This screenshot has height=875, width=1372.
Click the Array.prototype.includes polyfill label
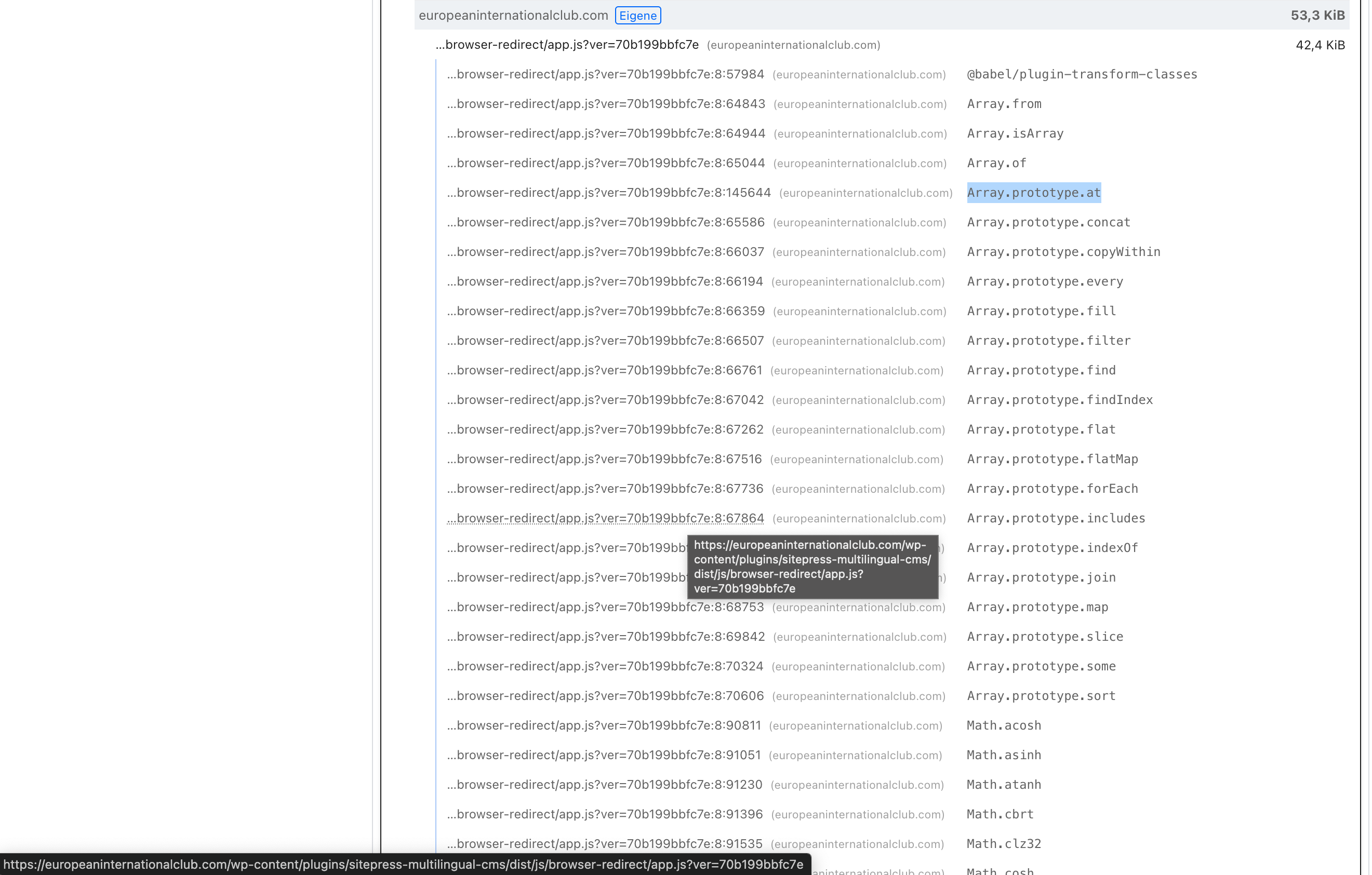(1055, 518)
